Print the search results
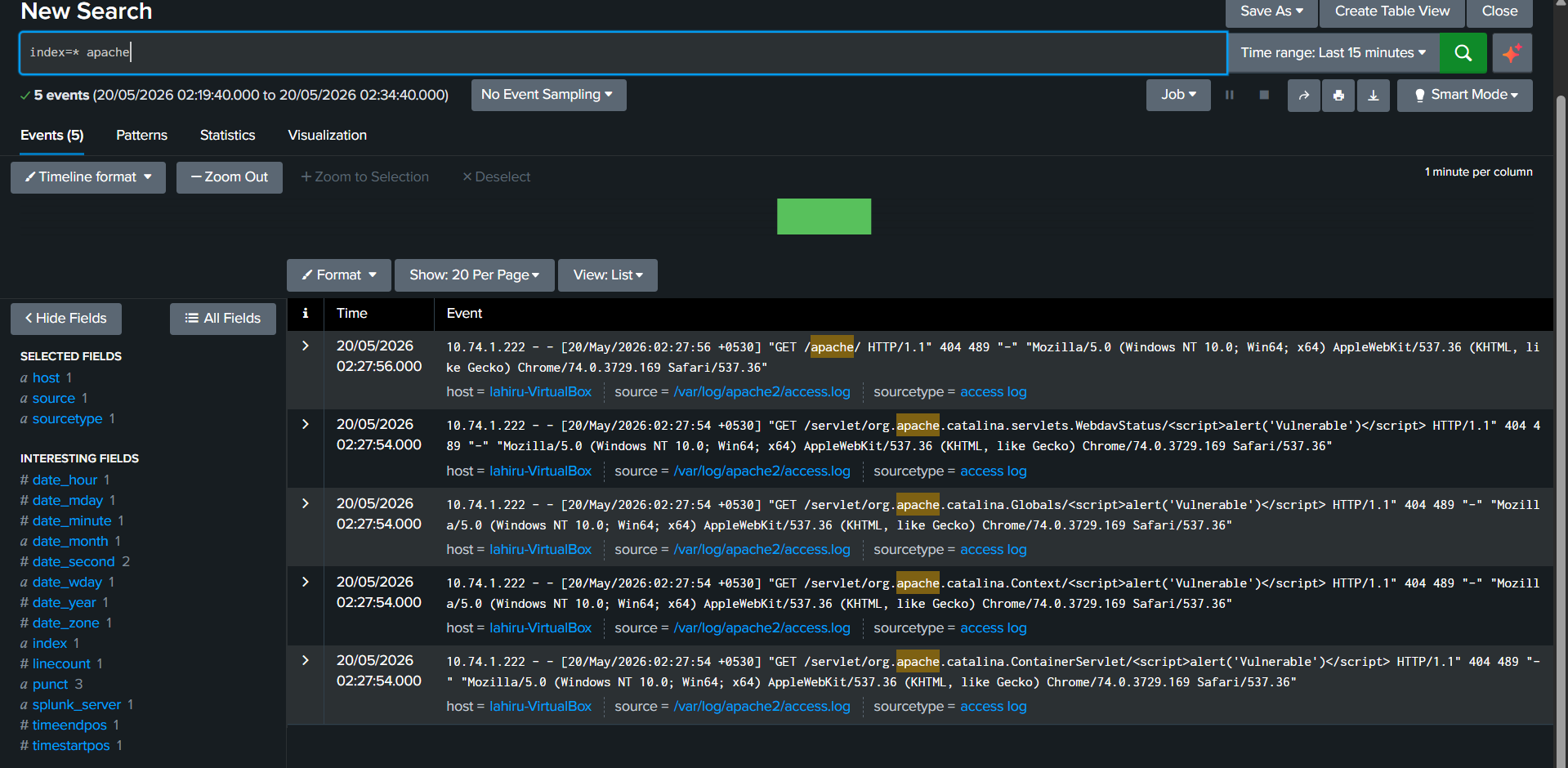The width and height of the screenshot is (1568, 768). click(x=1338, y=96)
